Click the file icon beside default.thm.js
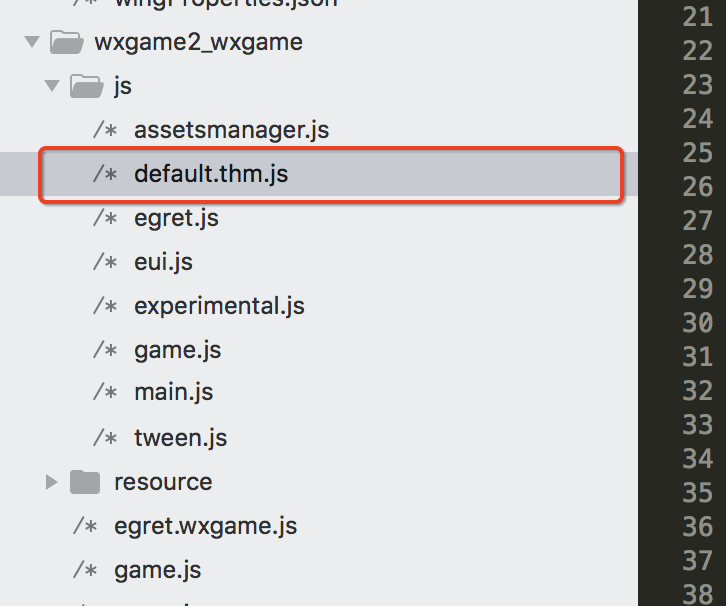This screenshot has height=606, width=726. pyautogui.click(x=106, y=174)
